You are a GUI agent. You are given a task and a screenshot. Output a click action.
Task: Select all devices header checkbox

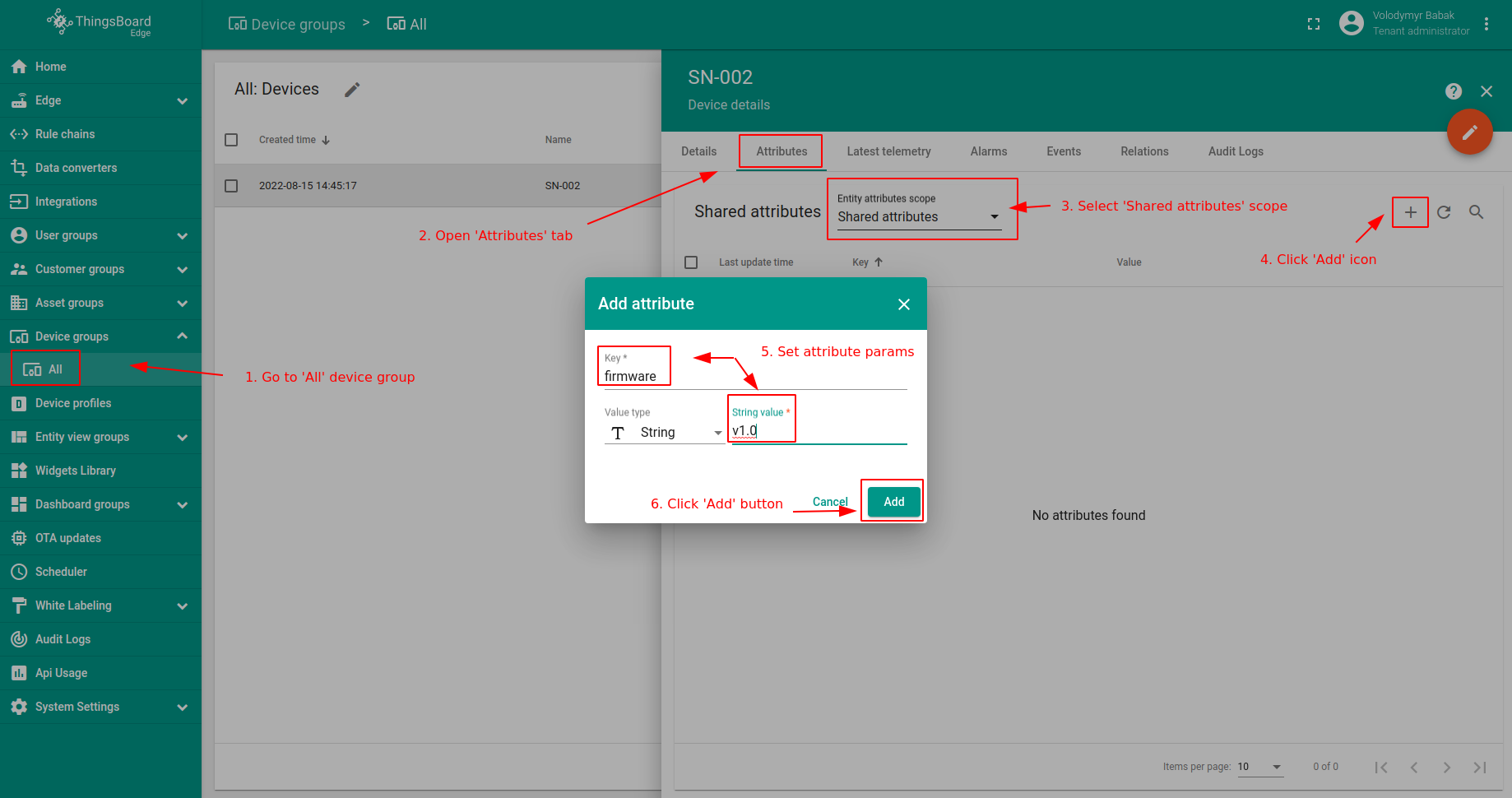tap(231, 140)
